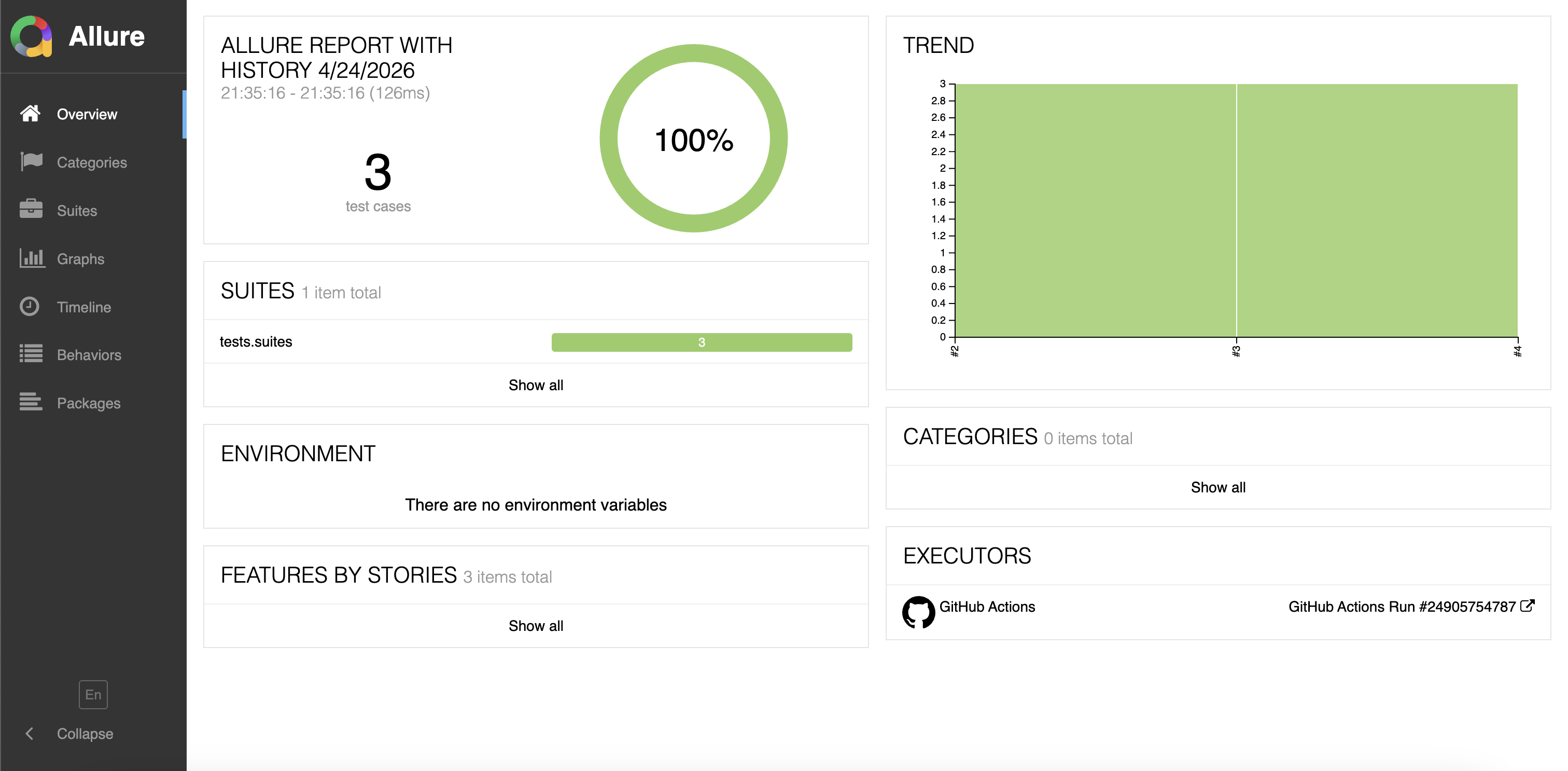Screen dimensions: 1568x771
Task: Open Behaviors via the list icon
Action: (31, 354)
